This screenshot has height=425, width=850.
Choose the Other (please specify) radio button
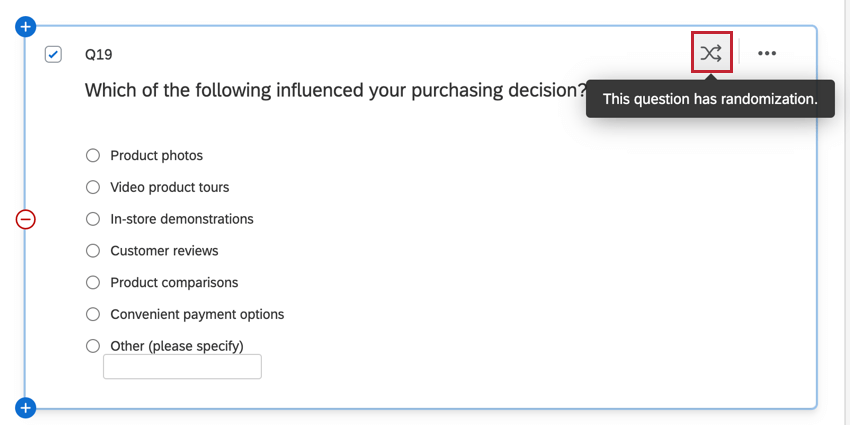click(93, 346)
